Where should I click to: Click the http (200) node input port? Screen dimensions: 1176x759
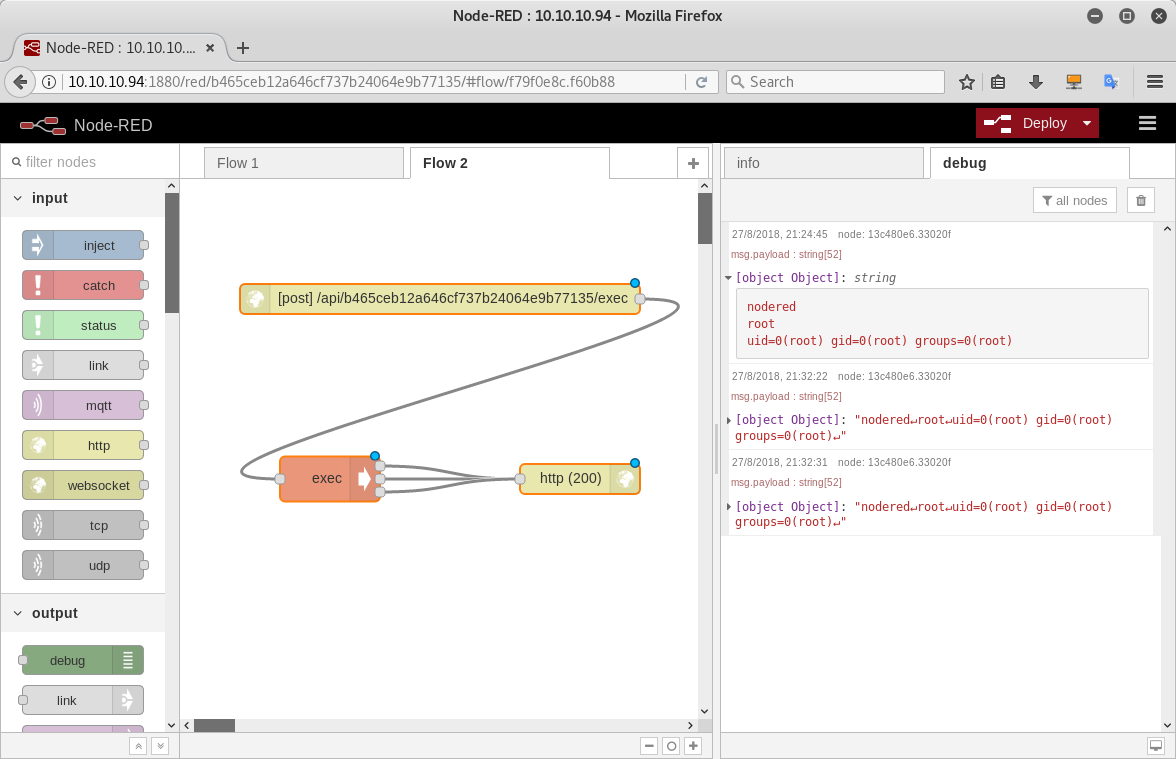click(520, 478)
